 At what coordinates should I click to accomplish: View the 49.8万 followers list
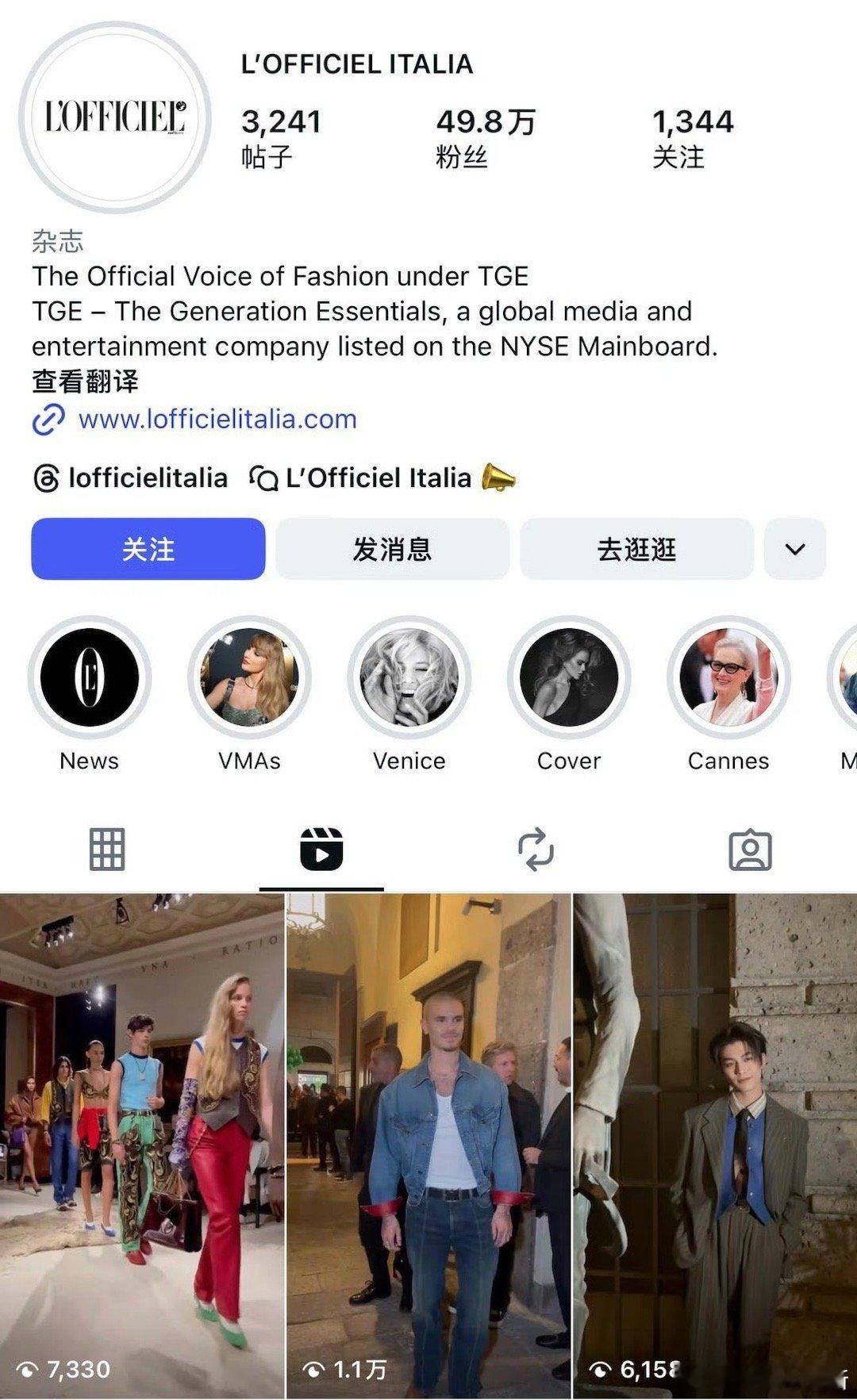coord(486,138)
